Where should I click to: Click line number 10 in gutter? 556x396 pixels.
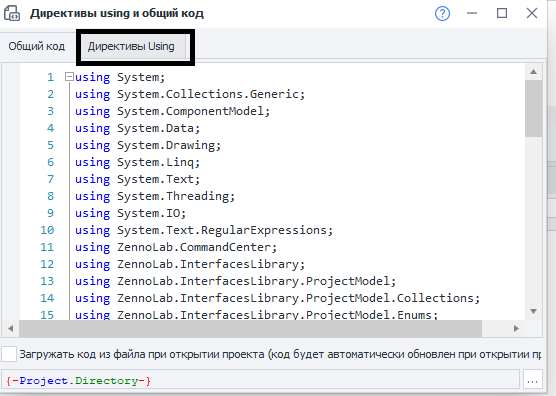coord(47,230)
